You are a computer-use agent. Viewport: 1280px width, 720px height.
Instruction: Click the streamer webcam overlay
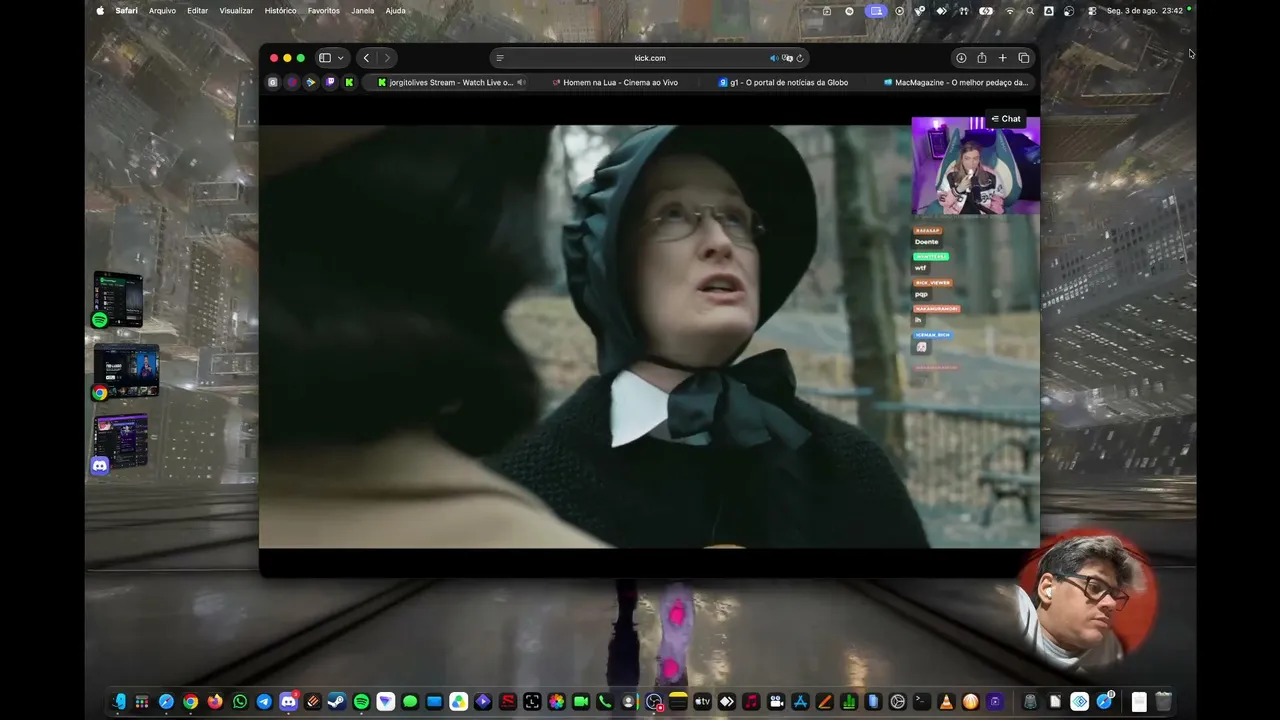(975, 165)
